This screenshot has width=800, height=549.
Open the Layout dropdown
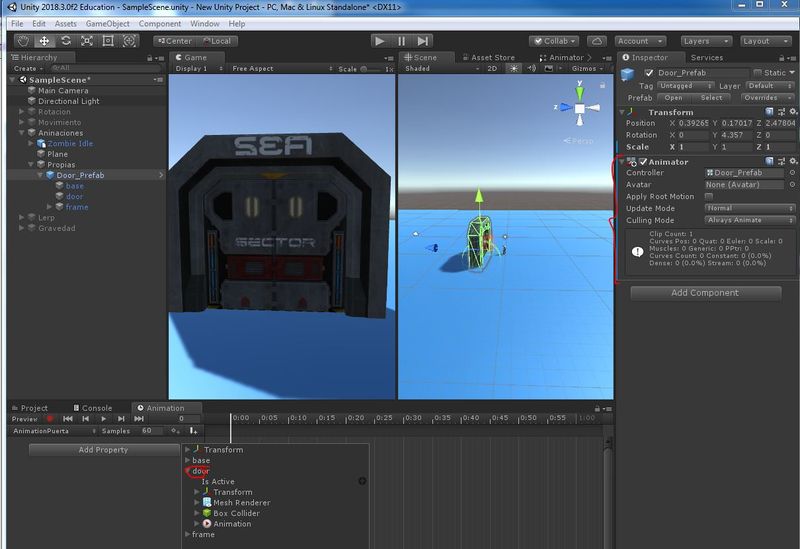click(x=766, y=41)
